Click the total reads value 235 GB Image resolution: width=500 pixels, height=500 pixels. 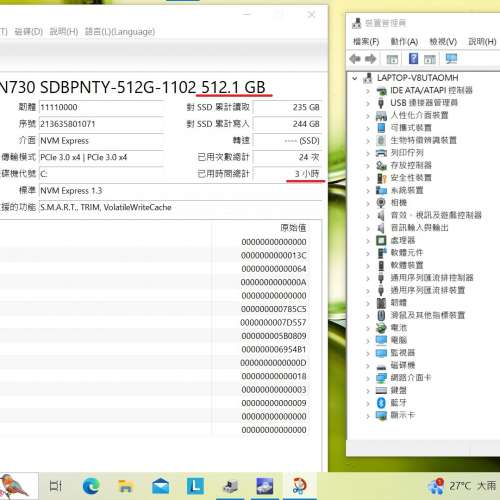pyautogui.click(x=287, y=107)
